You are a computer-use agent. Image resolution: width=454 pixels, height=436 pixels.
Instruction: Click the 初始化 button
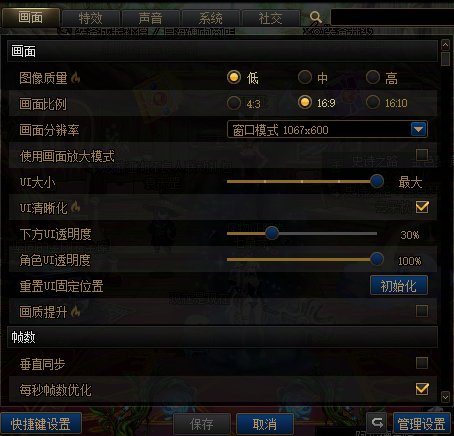click(399, 286)
